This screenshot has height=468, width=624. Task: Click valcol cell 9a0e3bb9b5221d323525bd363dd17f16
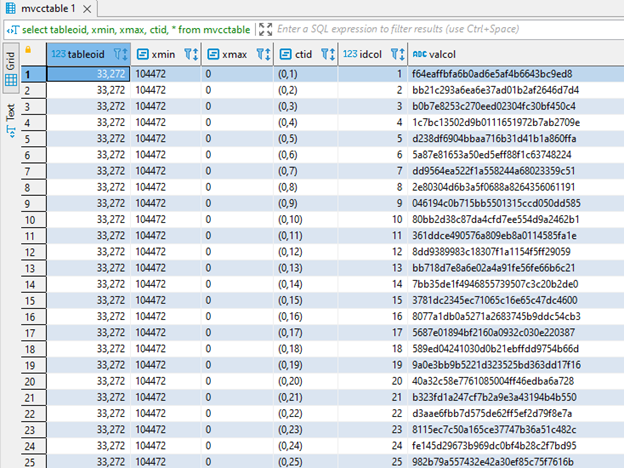coord(516,365)
